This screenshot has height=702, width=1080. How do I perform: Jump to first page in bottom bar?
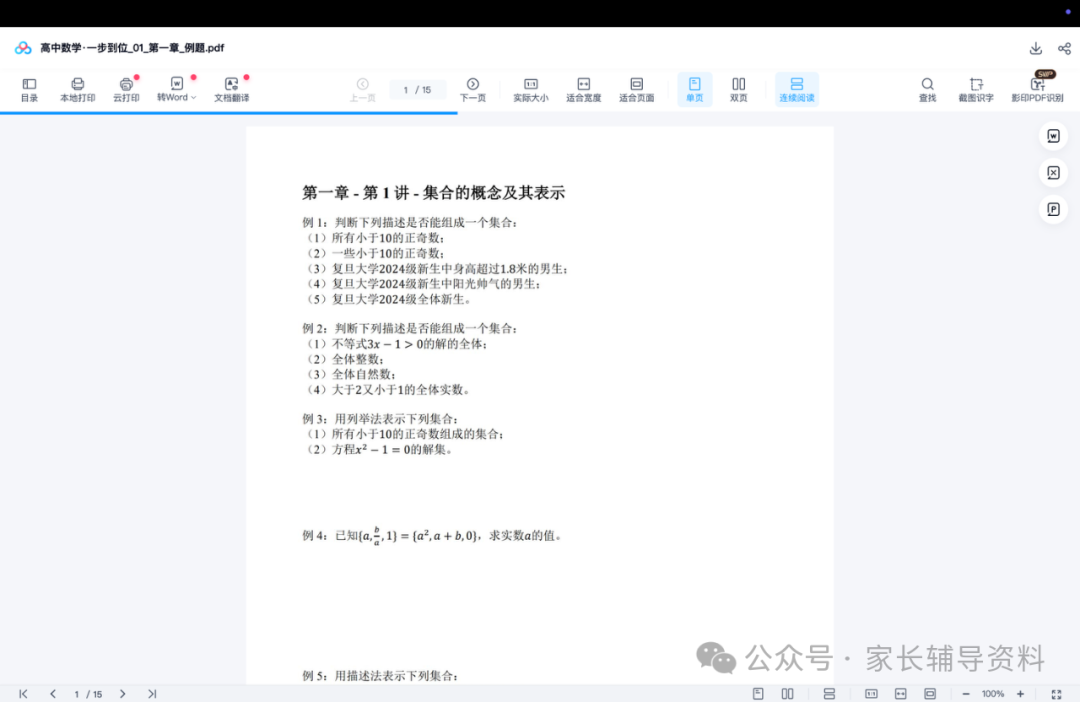click(x=23, y=694)
